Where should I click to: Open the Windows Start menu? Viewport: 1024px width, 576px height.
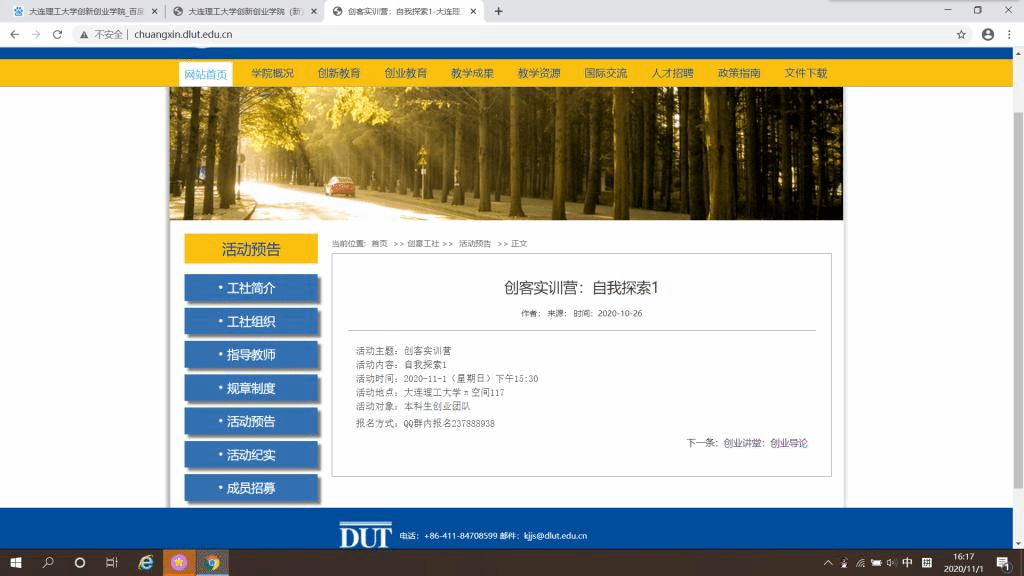(15, 563)
